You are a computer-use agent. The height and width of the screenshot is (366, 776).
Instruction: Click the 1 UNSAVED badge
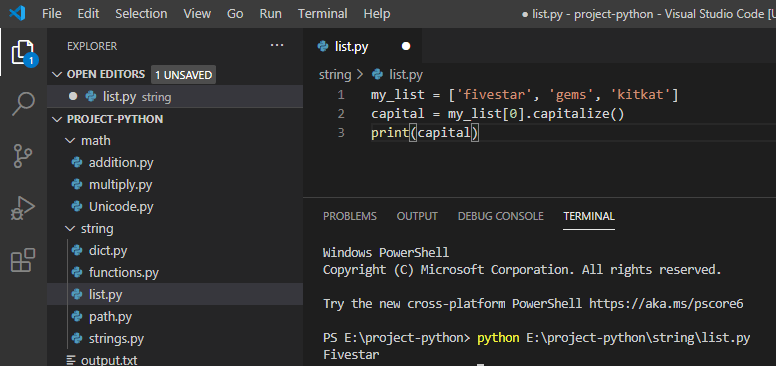point(183,75)
